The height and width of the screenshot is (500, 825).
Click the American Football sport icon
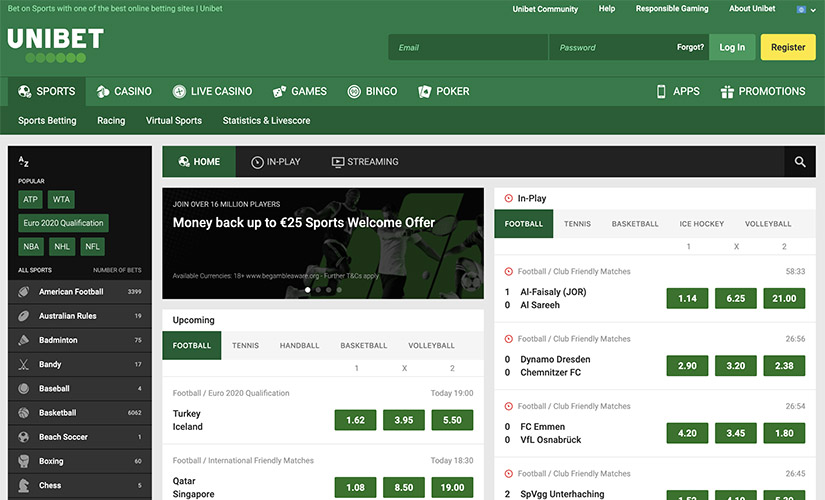(24, 292)
